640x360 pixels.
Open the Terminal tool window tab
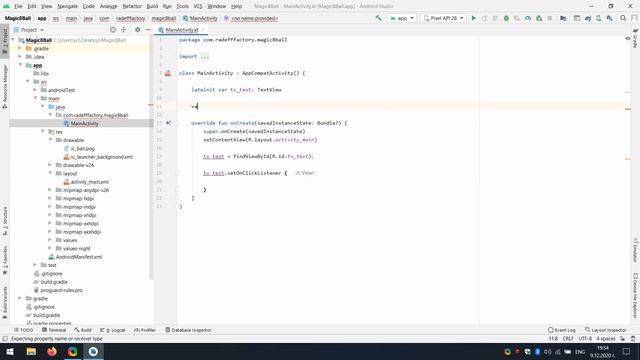54,330
